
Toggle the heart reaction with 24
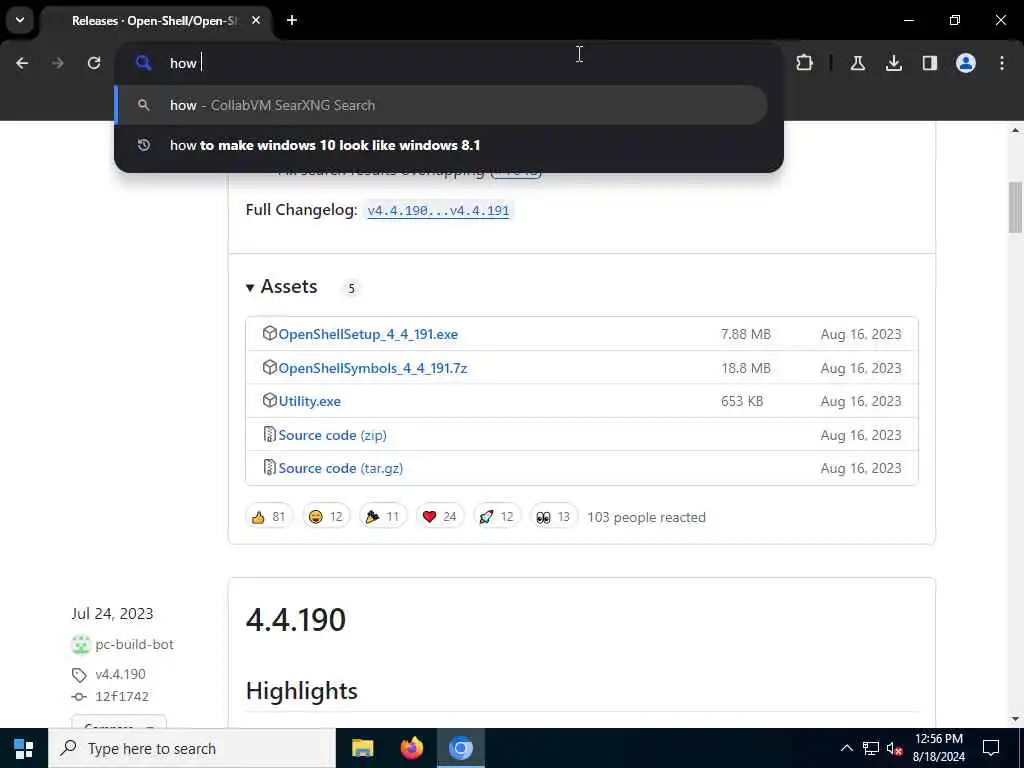(440, 517)
